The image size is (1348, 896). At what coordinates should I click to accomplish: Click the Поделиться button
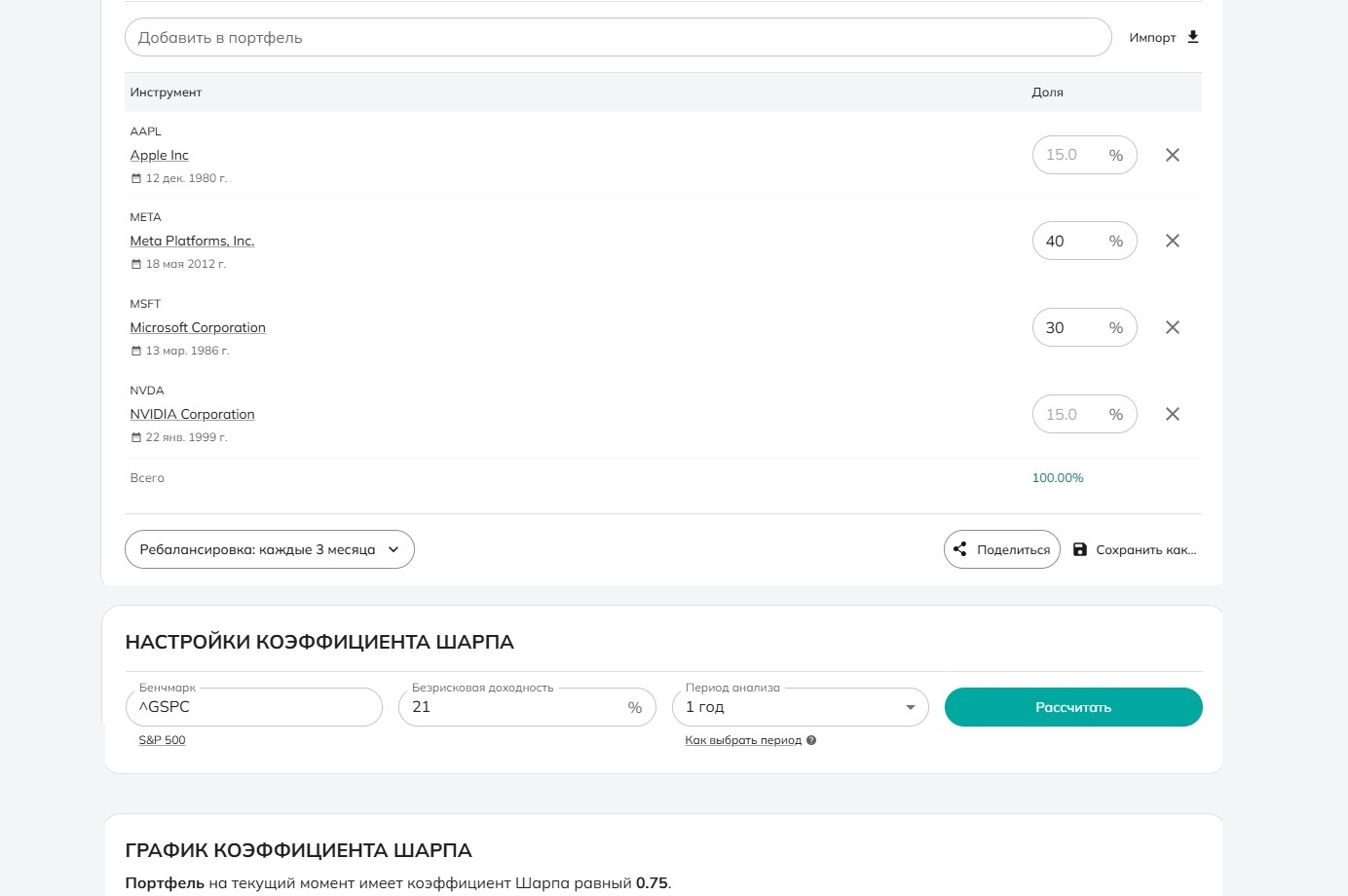point(1002,549)
